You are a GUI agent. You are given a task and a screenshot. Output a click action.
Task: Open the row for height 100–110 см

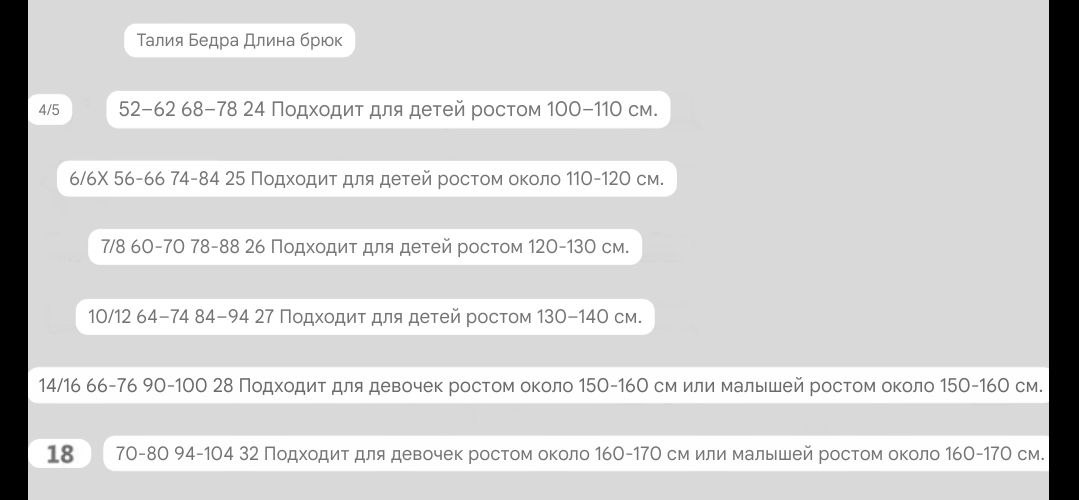tap(388, 110)
